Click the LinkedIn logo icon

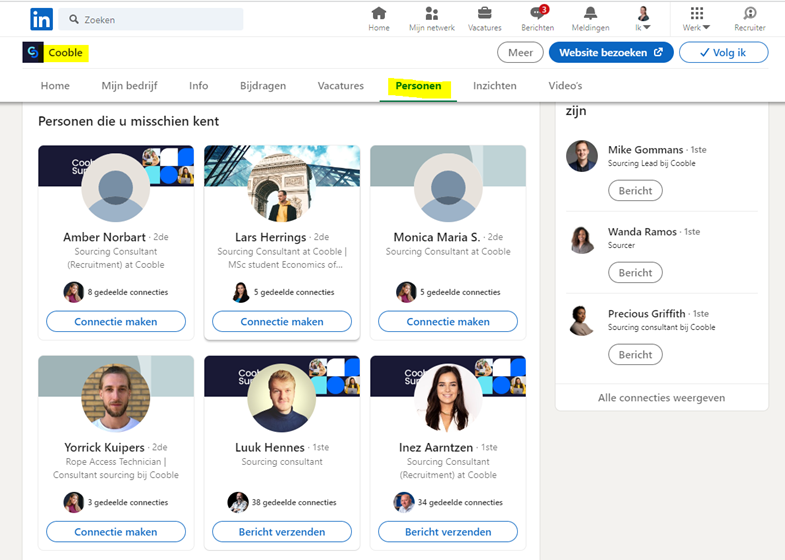[41, 19]
